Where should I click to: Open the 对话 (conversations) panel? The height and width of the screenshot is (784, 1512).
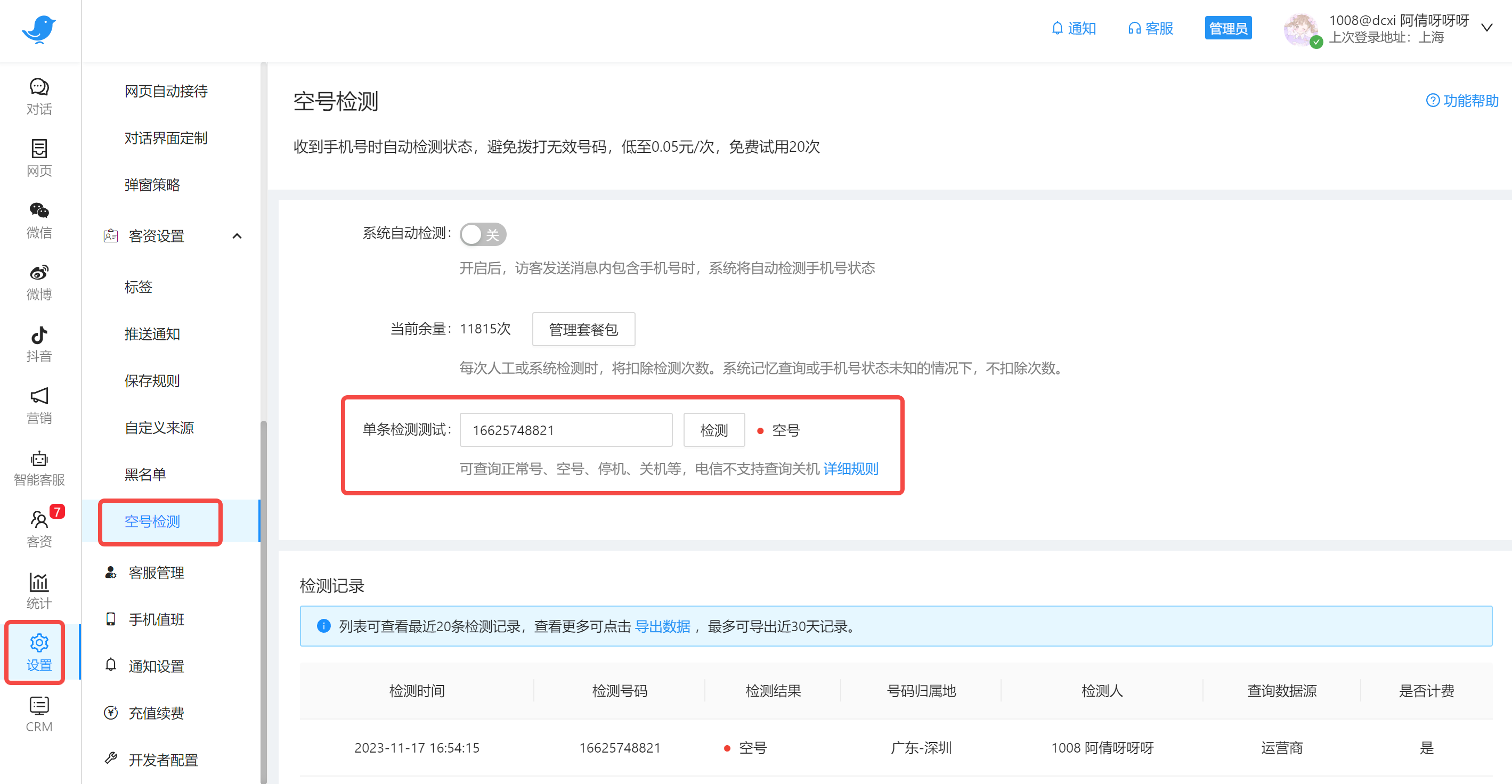[x=39, y=96]
